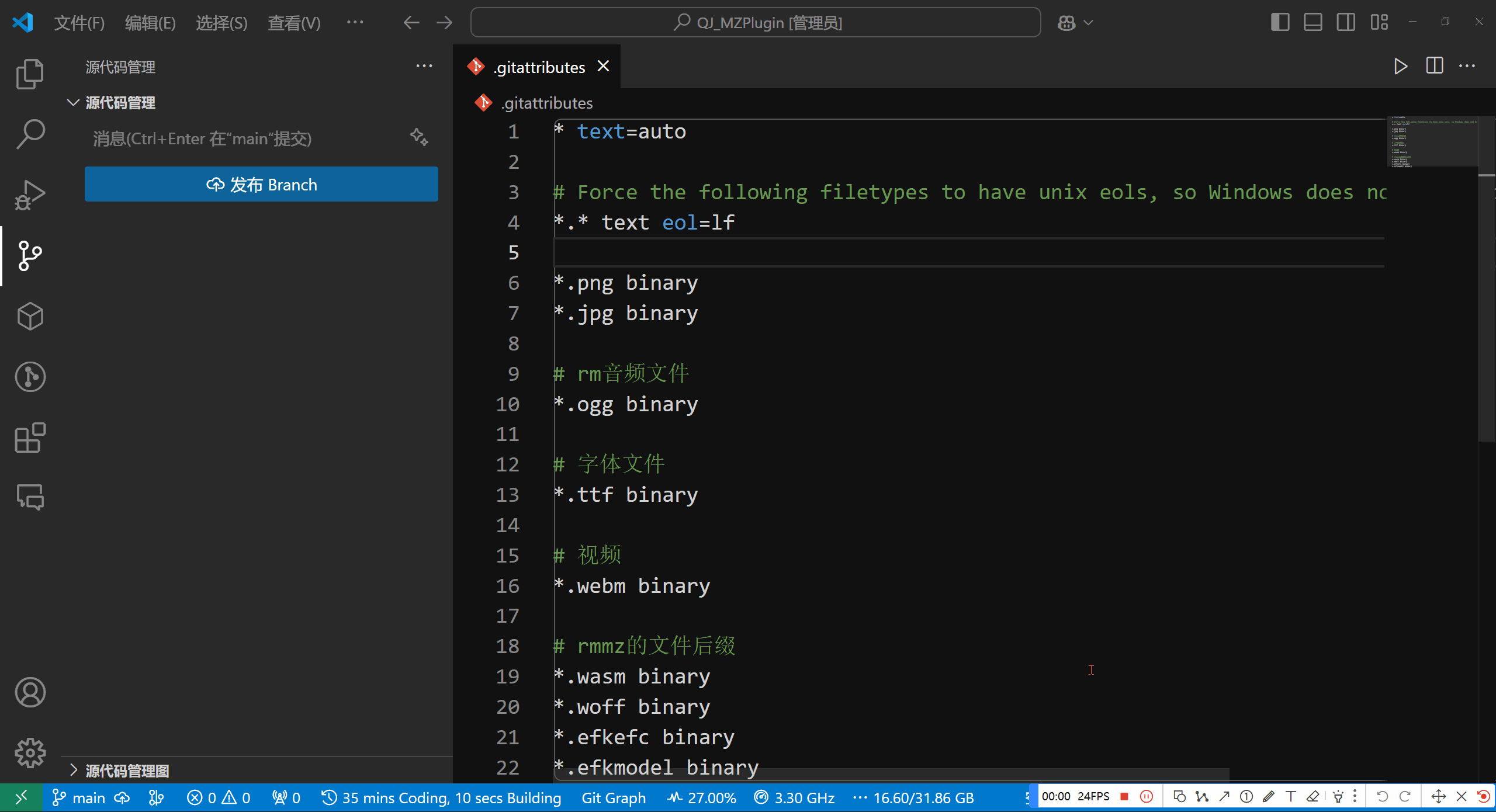Open Run and Debug view
Image resolution: width=1496 pixels, height=812 pixels.
[30, 195]
